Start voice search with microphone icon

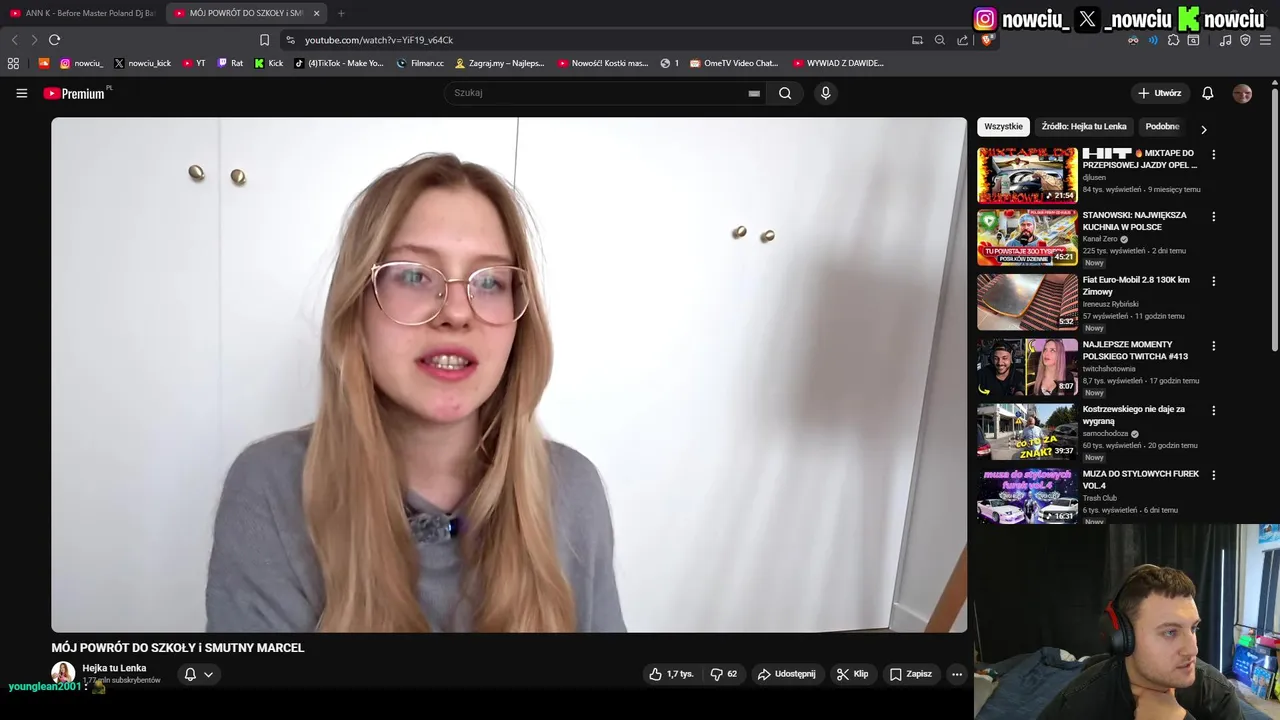point(825,93)
